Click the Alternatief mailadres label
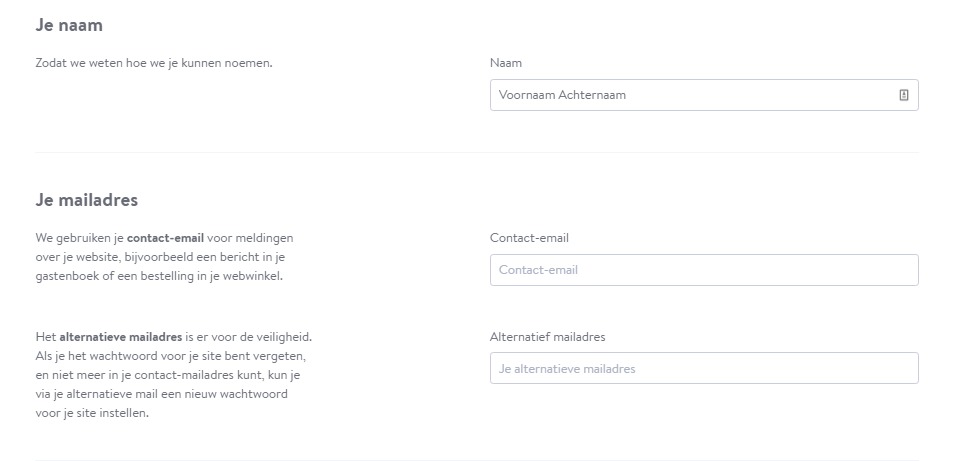The width and height of the screenshot is (960, 461). coord(547,337)
